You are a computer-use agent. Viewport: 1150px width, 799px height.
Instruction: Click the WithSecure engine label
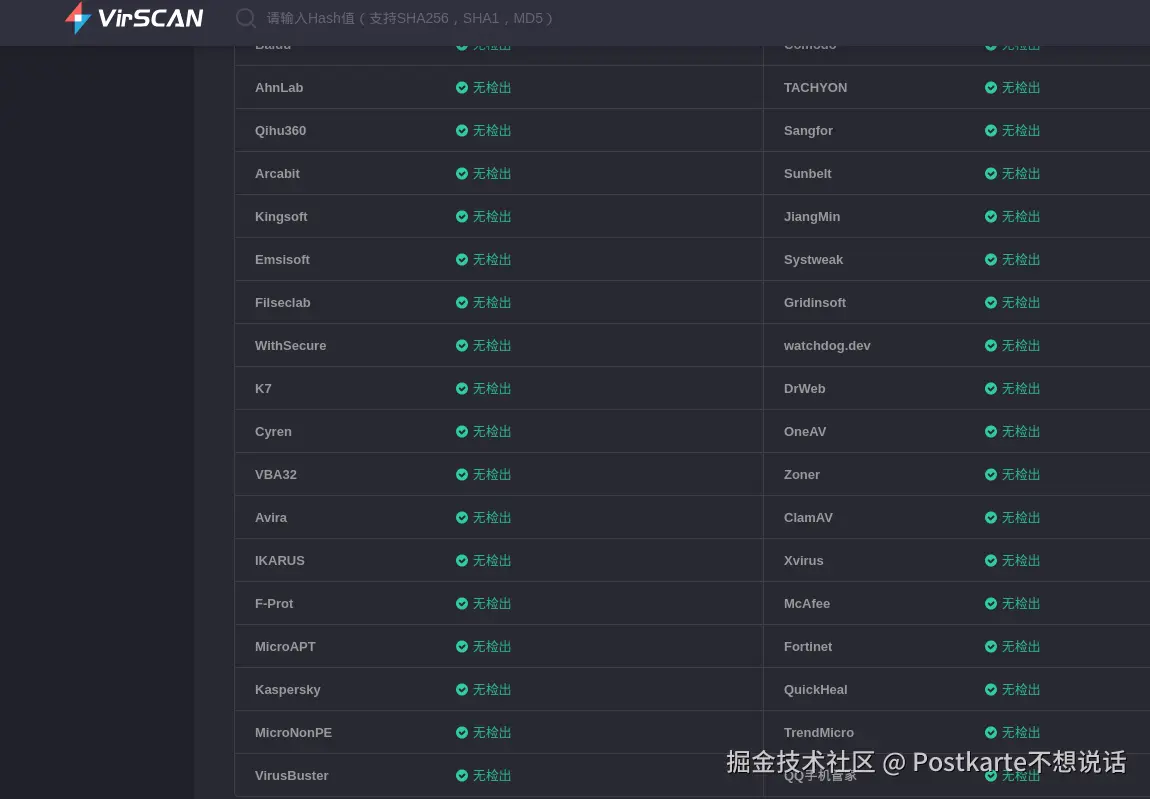click(x=290, y=345)
